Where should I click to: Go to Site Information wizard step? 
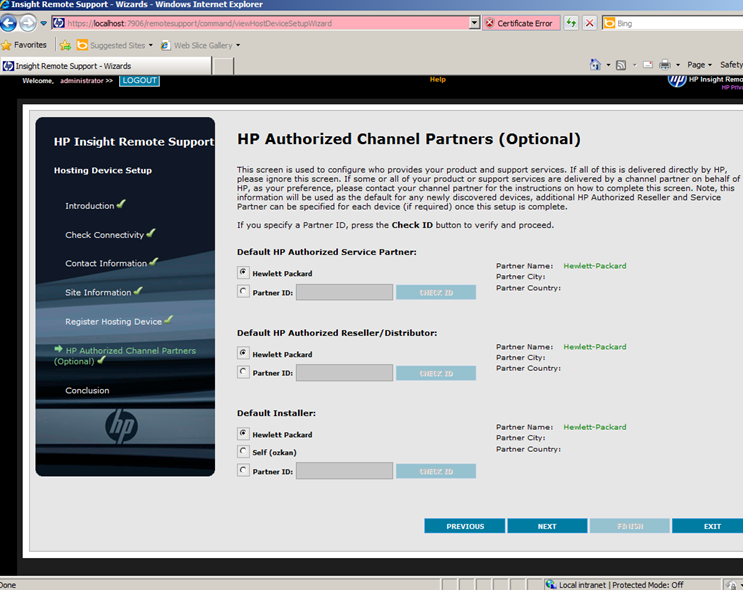coord(98,292)
